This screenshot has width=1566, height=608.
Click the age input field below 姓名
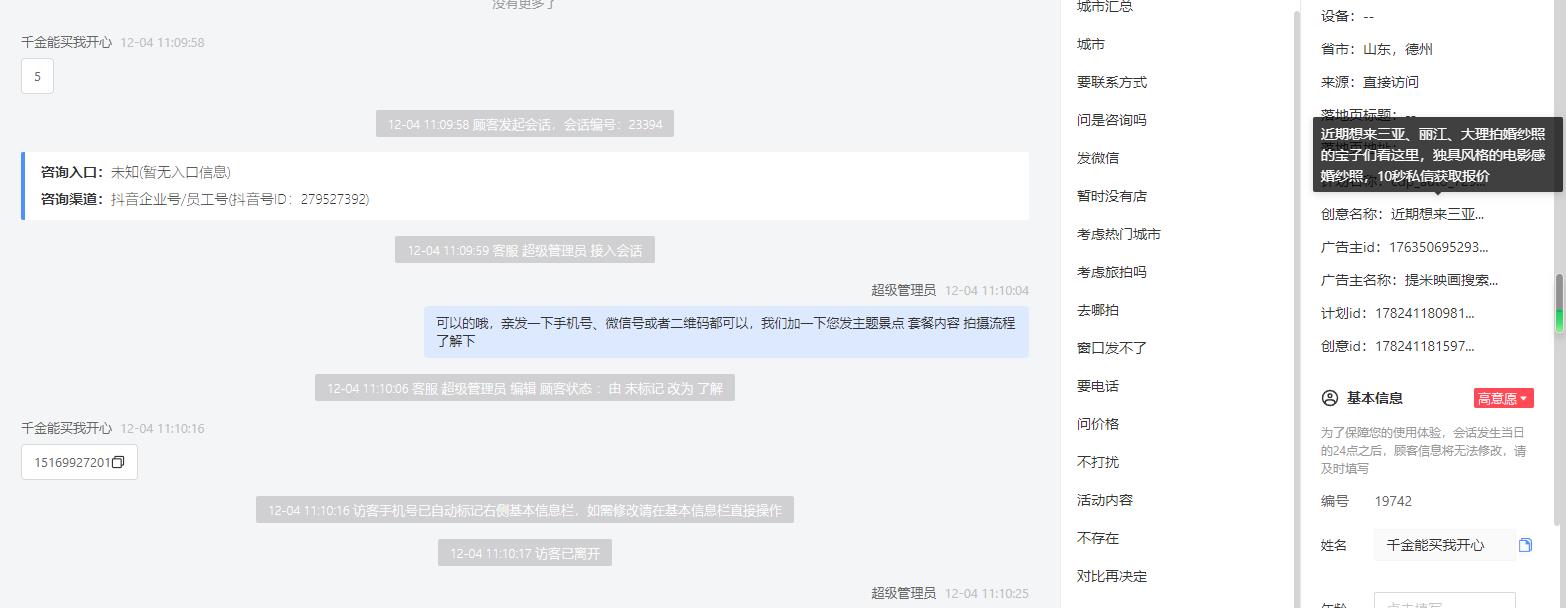click(1444, 601)
